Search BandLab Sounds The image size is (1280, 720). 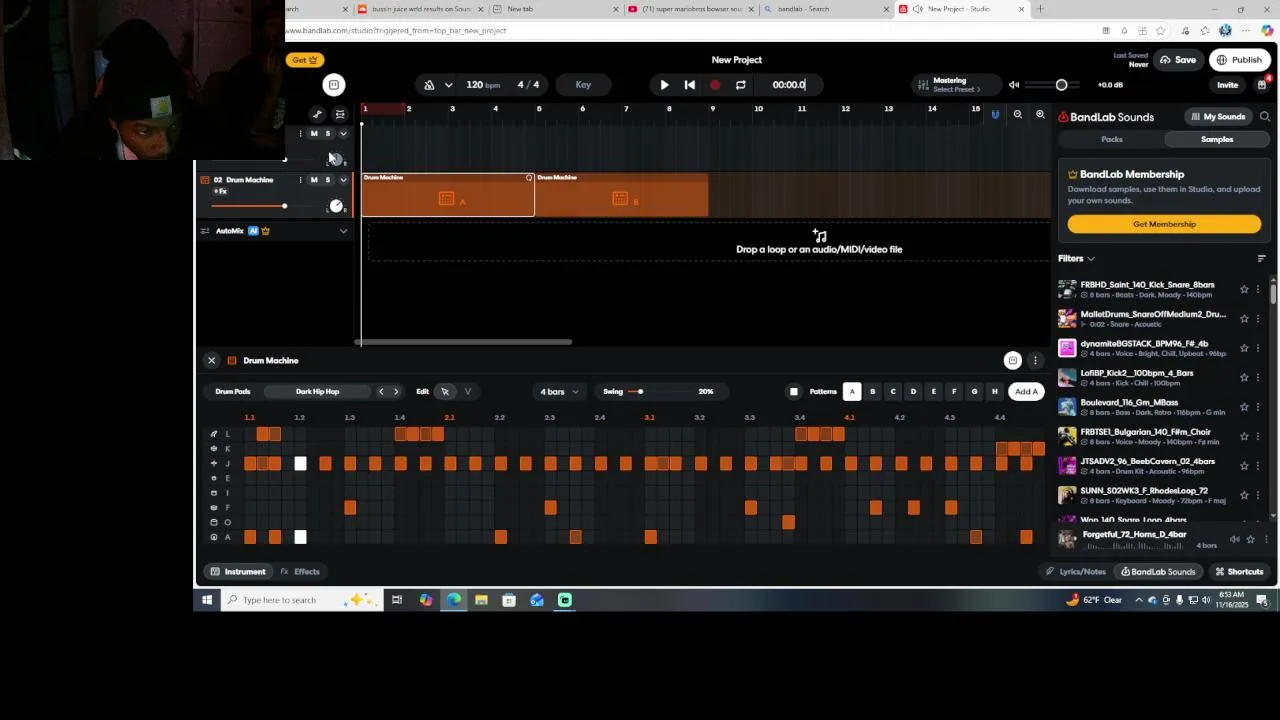(x=1264, y=117)
